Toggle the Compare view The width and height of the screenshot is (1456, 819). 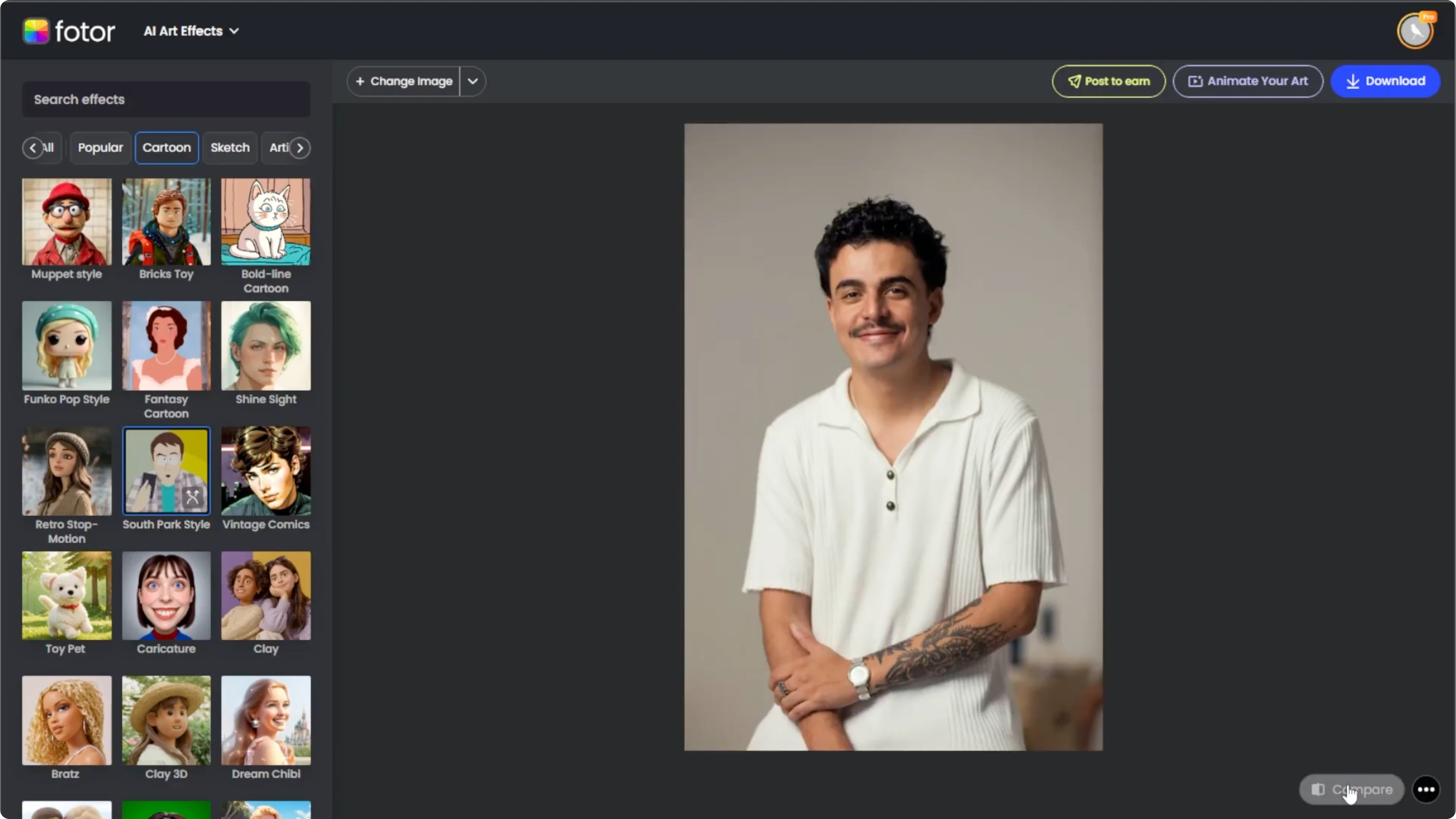1352,789
